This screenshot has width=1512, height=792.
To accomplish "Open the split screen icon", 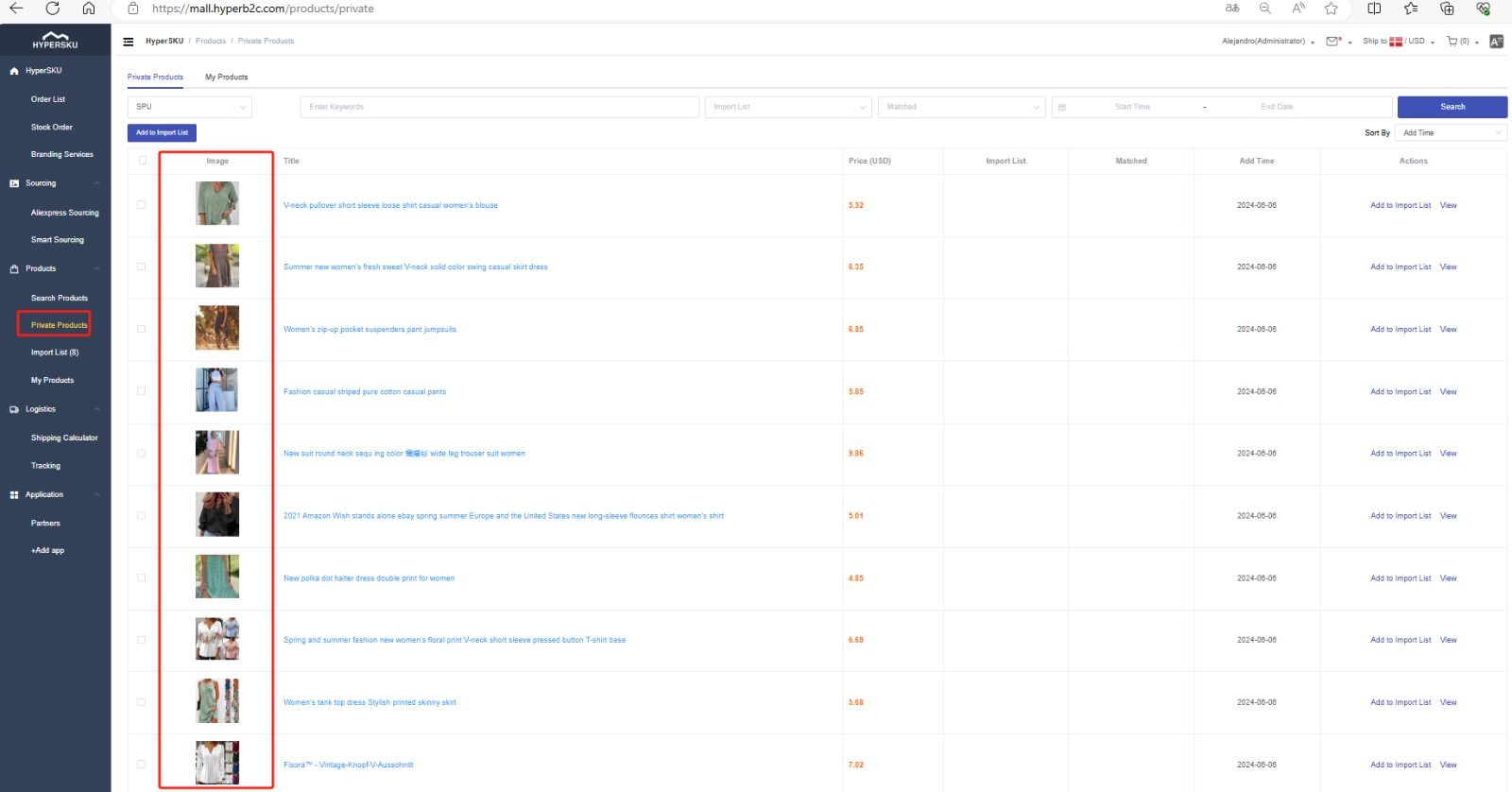I will tap(1374, 9).
